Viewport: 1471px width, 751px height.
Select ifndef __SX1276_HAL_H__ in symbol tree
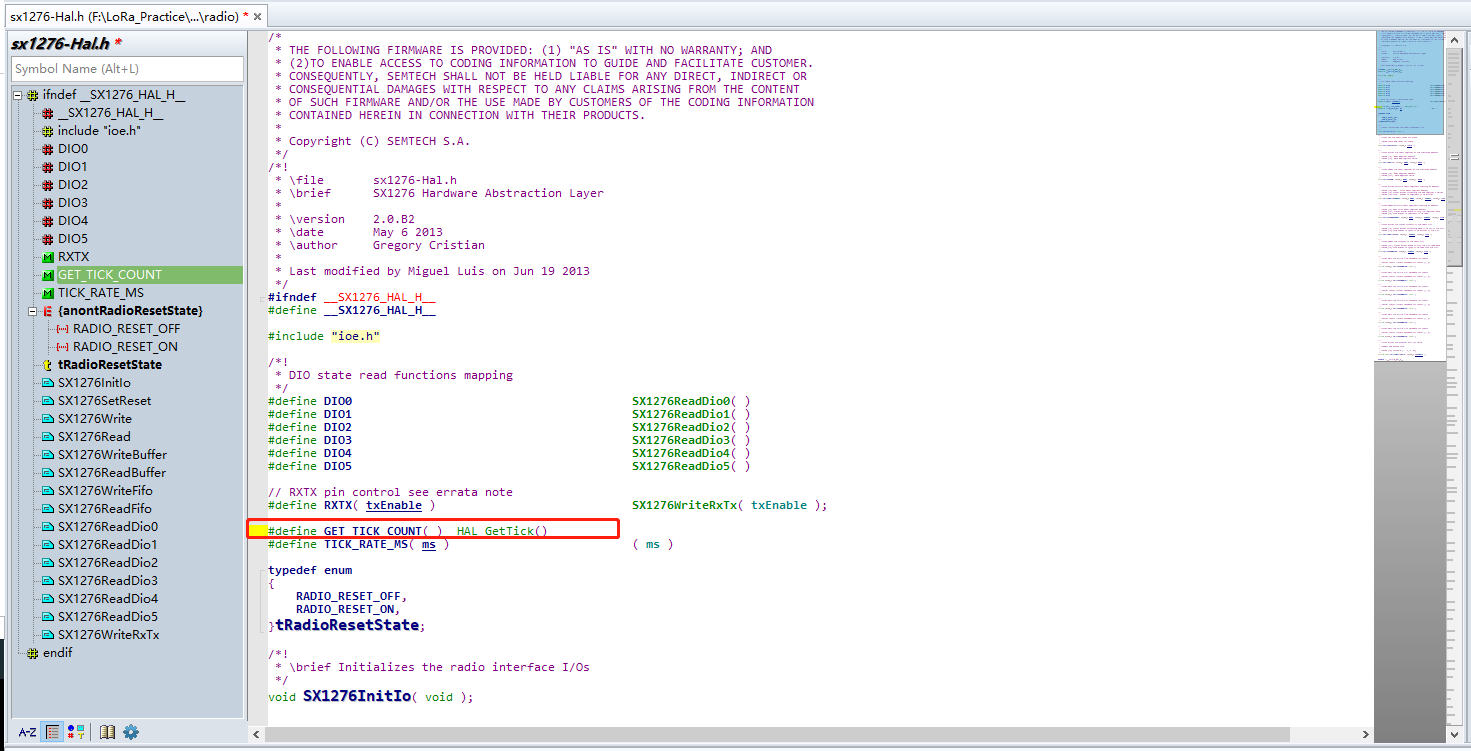(113, 95)
